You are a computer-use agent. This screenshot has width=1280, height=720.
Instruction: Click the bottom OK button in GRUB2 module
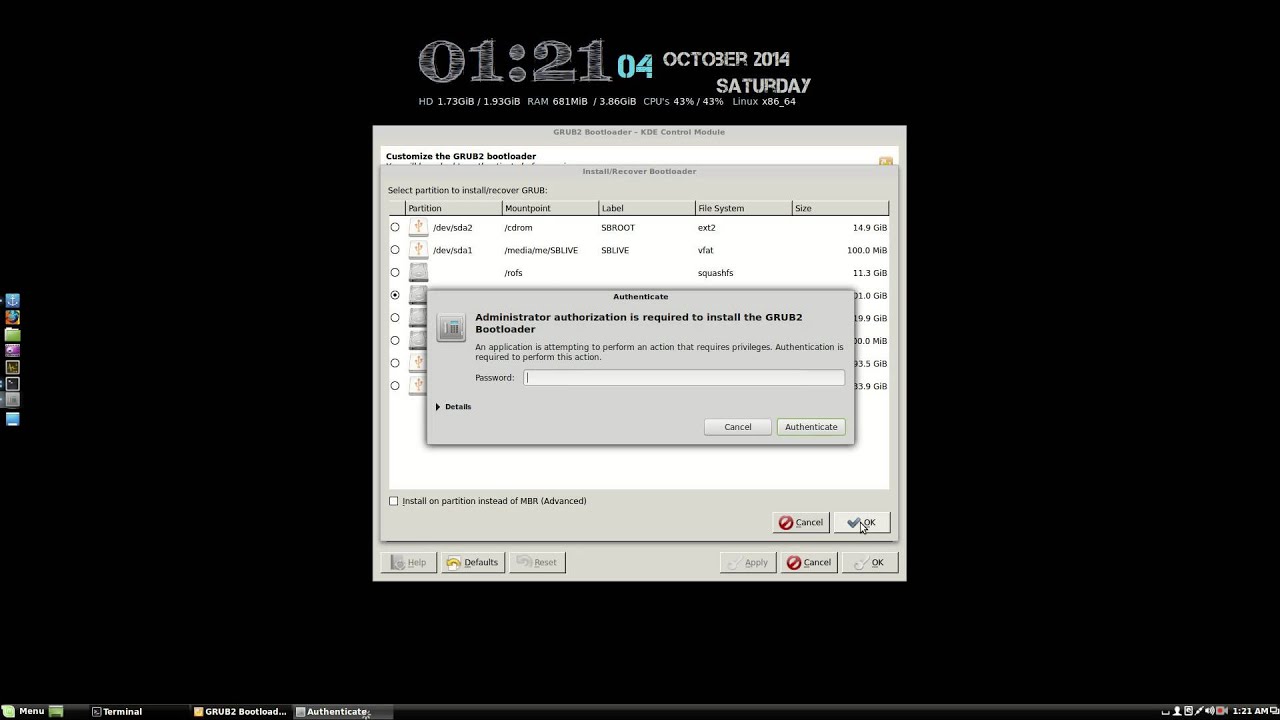pyautogui.click(x=870, y=562)
